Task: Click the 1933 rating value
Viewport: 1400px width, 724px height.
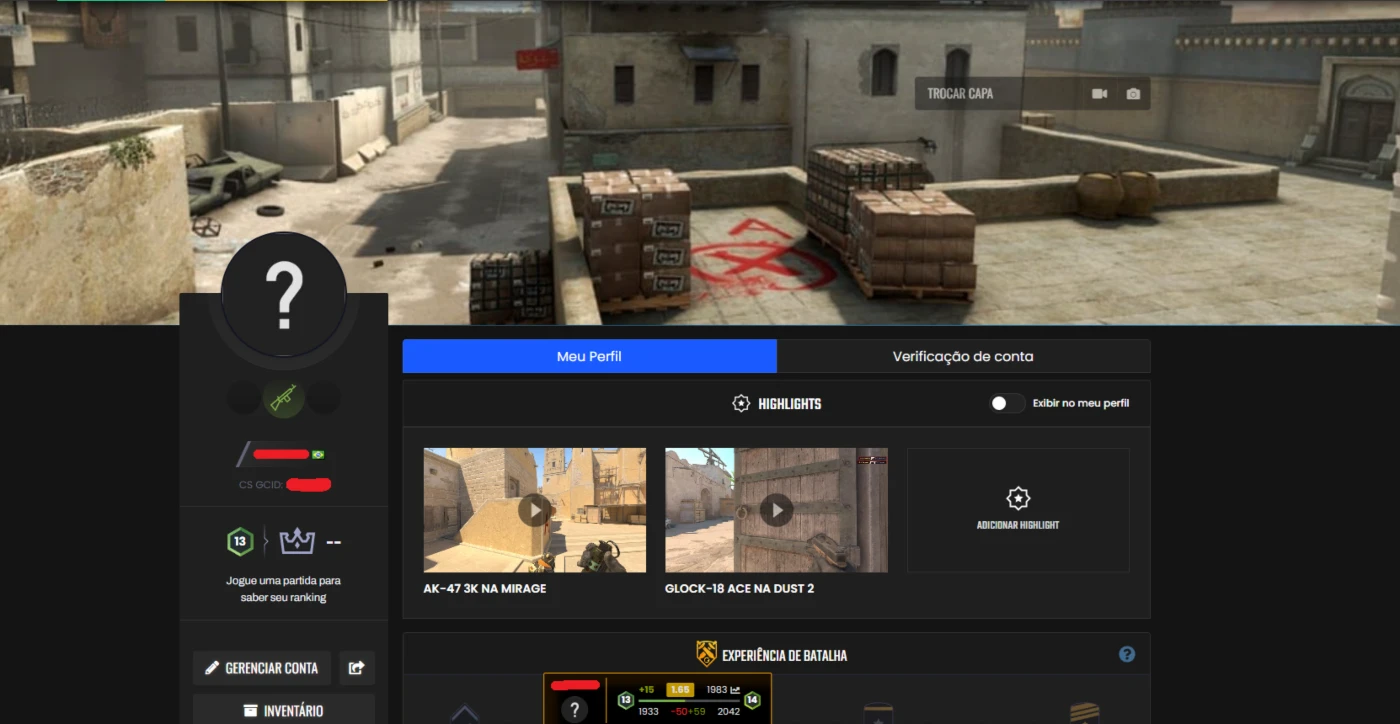Action: pos(649,711)
